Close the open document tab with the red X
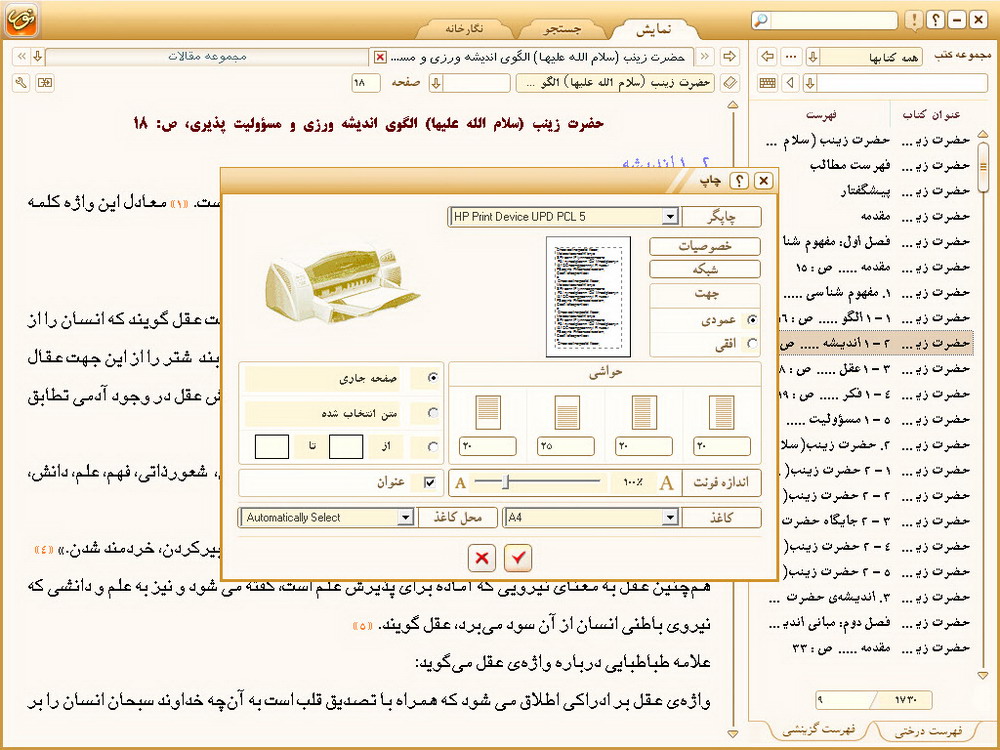 click(378, 57)
